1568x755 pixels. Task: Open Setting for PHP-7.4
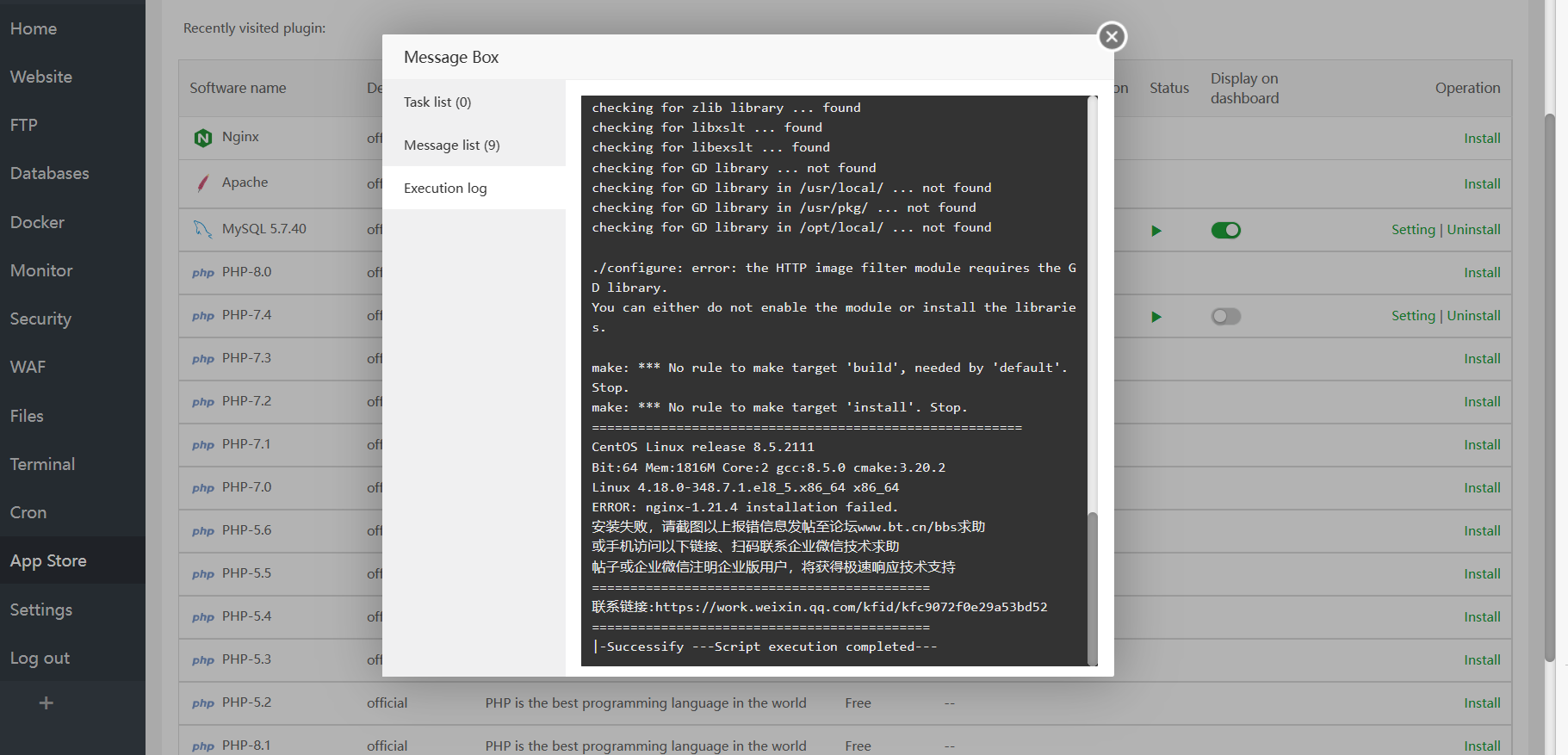pos(1413,316)
